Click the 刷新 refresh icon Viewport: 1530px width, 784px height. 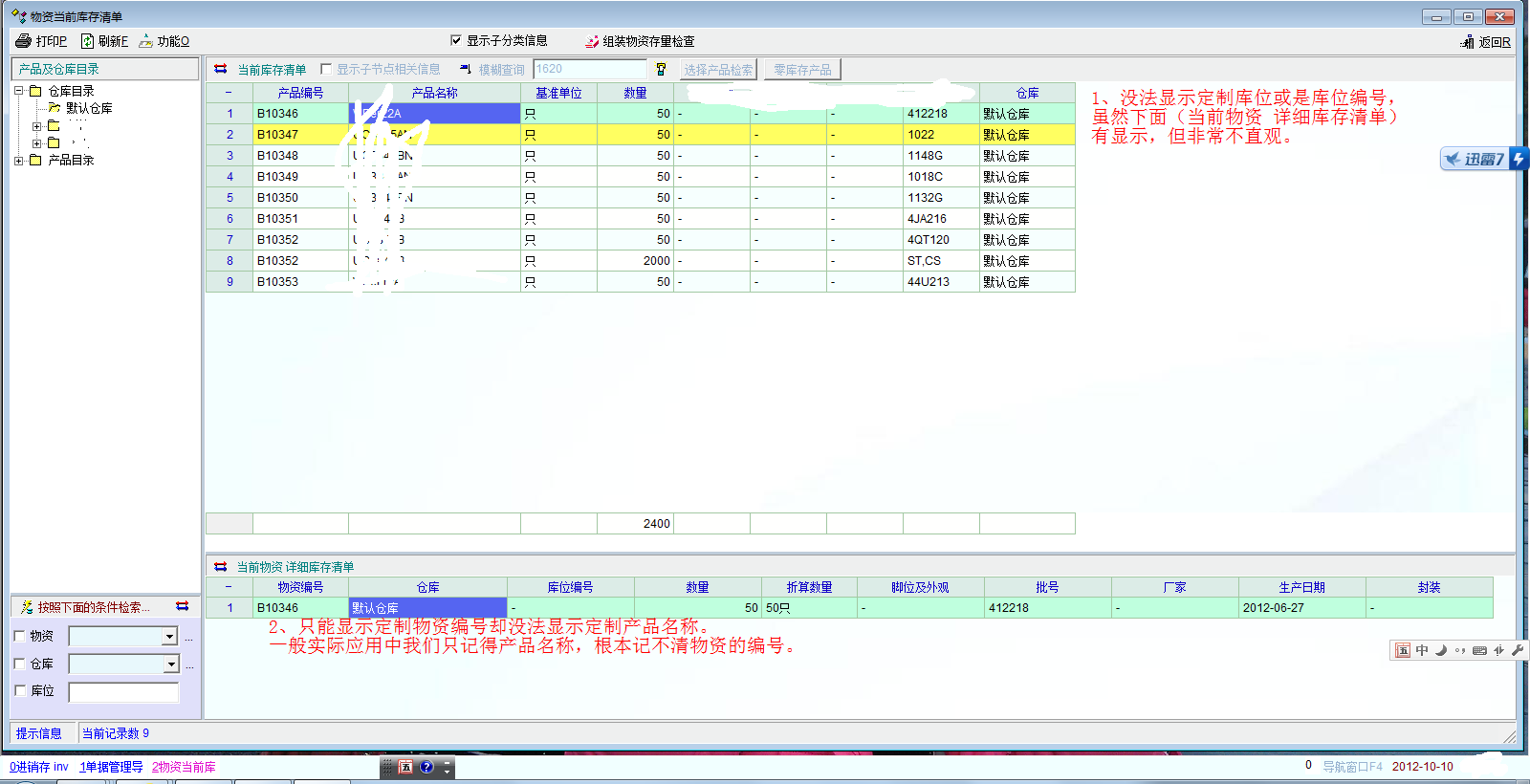tap(88, 41)
